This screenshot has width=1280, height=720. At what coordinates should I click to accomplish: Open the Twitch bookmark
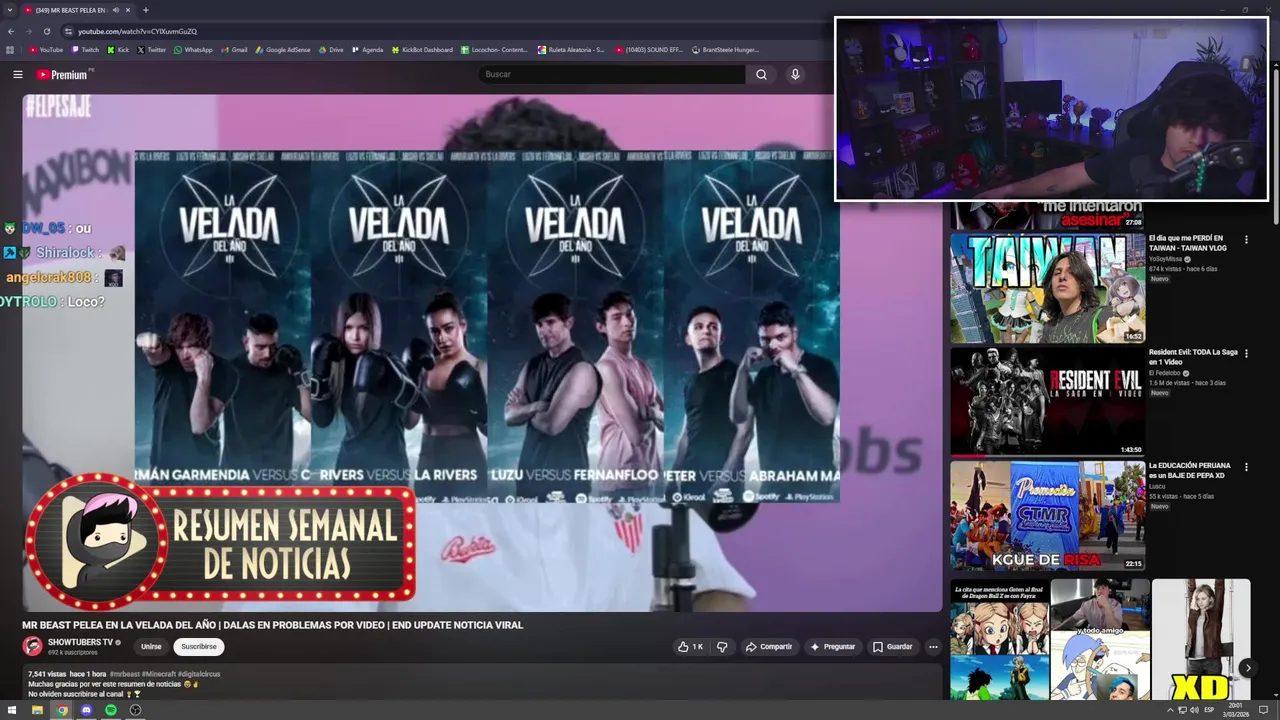tap(85, 49)
